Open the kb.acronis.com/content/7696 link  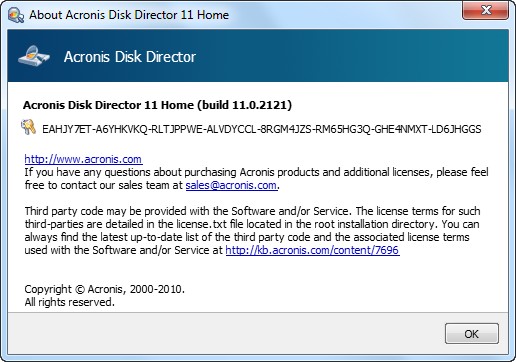[312, 250]
